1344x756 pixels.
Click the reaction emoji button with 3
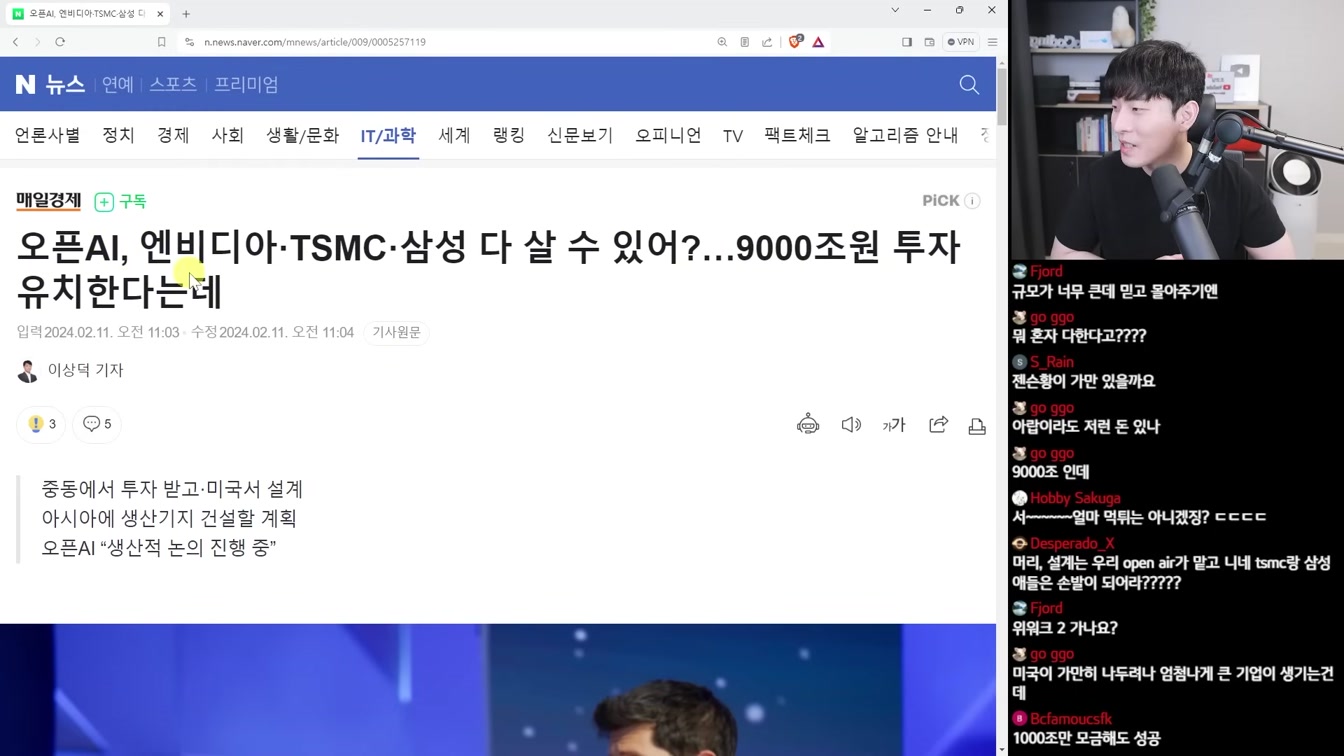(41, 424)
